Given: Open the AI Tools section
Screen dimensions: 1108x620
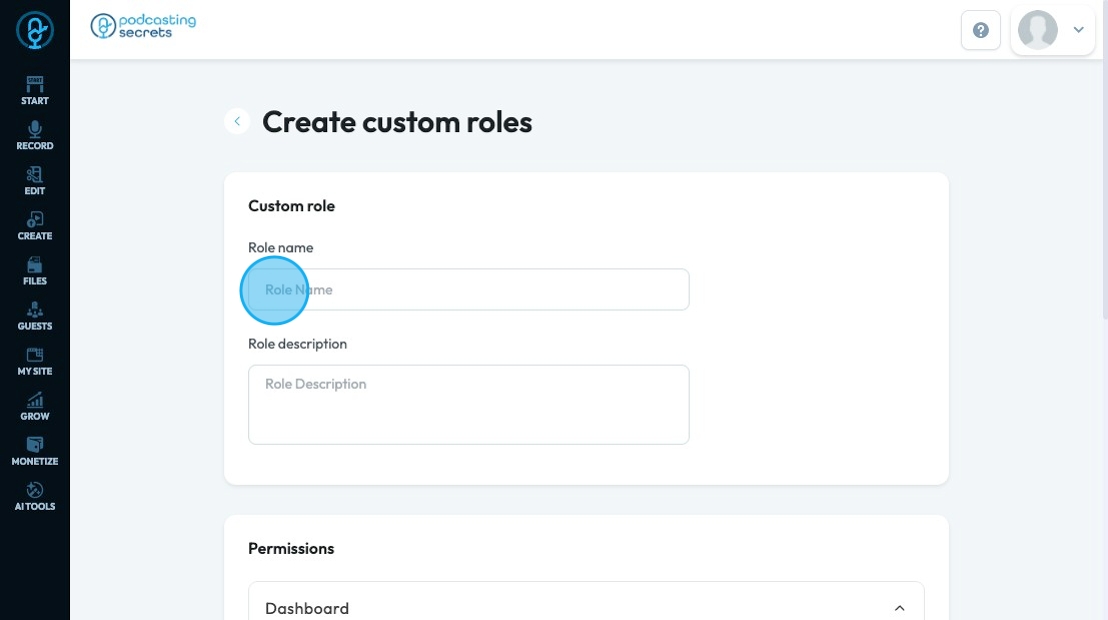Looking at the screenshot, I should 35,496.
